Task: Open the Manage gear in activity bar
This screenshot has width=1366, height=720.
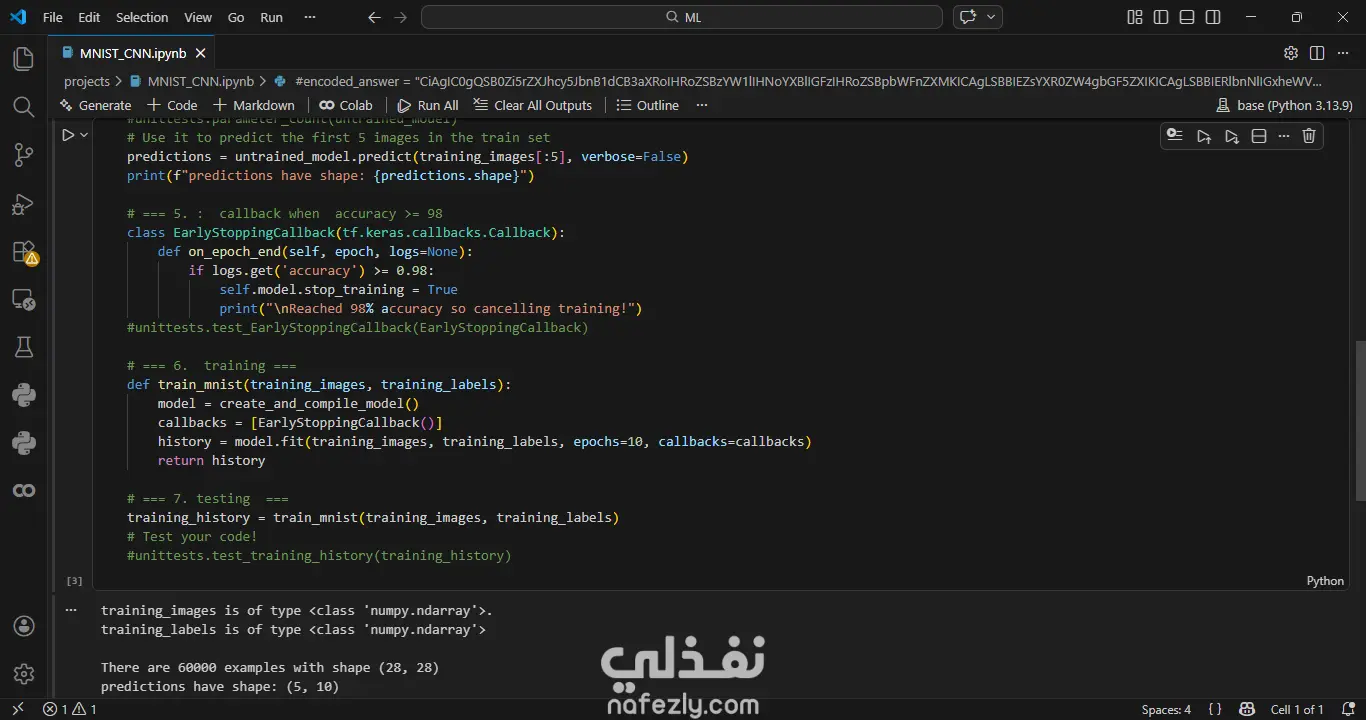Action: [x=24, y=674]
